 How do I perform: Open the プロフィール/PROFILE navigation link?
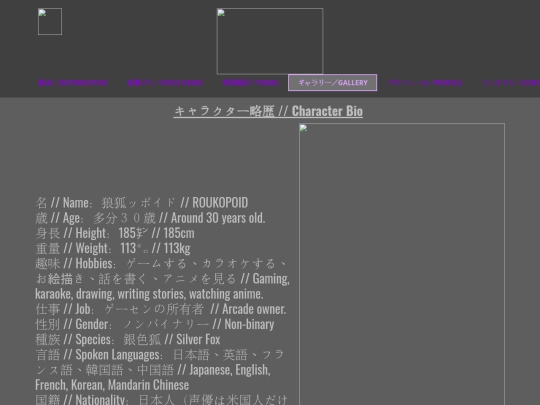tap(425, 83)
